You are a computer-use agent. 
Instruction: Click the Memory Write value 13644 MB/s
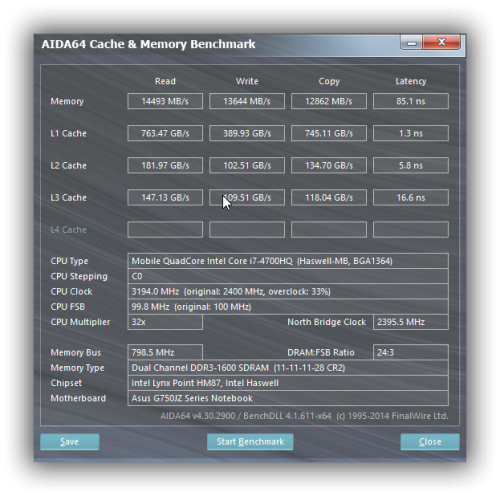click(247, 101)
